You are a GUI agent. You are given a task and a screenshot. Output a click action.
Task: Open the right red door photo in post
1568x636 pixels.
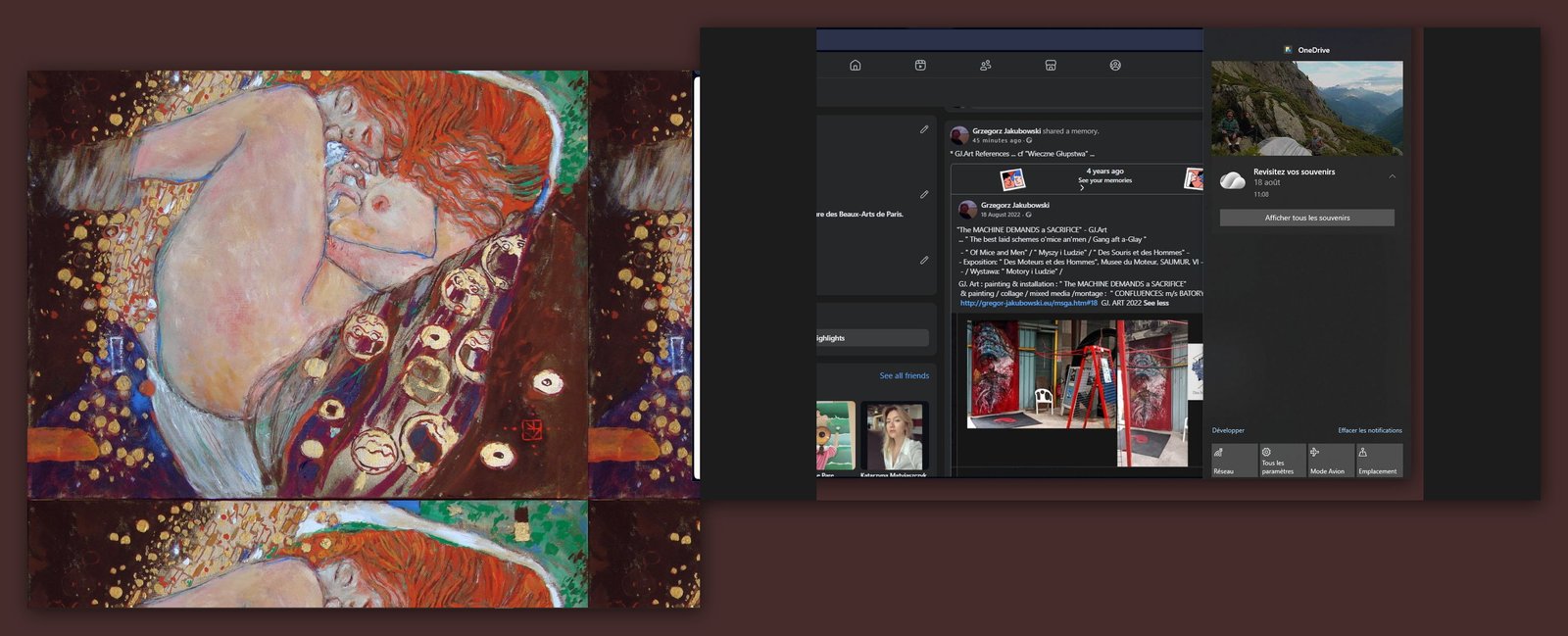coord(1152,393)
